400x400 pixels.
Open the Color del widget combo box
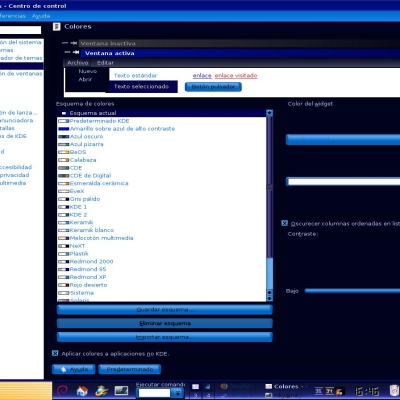click(x=343, y=139)
